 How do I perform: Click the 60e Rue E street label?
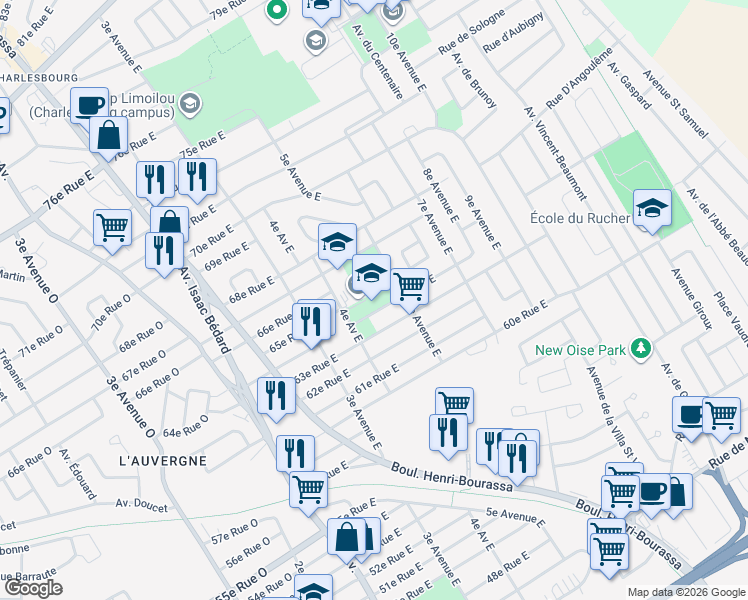[525, 314]
